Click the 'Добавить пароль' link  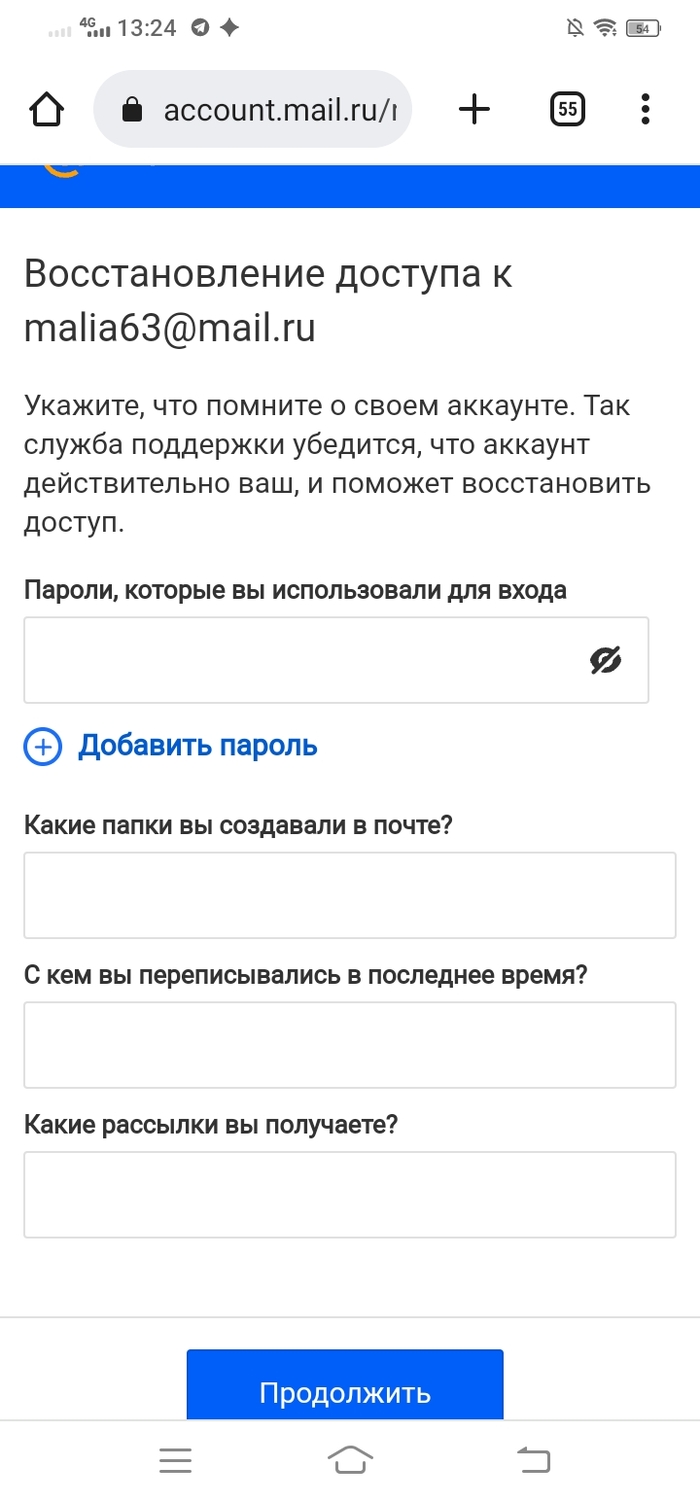(x=198, y=746)
